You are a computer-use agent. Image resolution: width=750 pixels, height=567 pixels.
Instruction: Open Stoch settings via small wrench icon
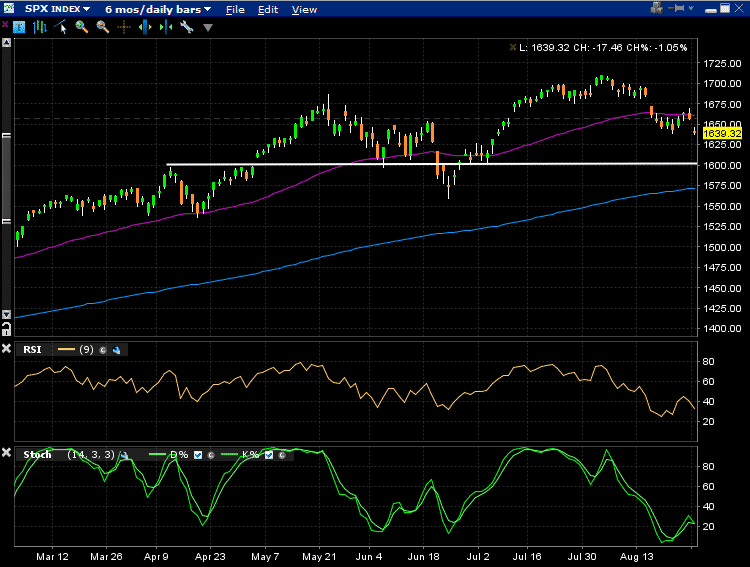124,455
